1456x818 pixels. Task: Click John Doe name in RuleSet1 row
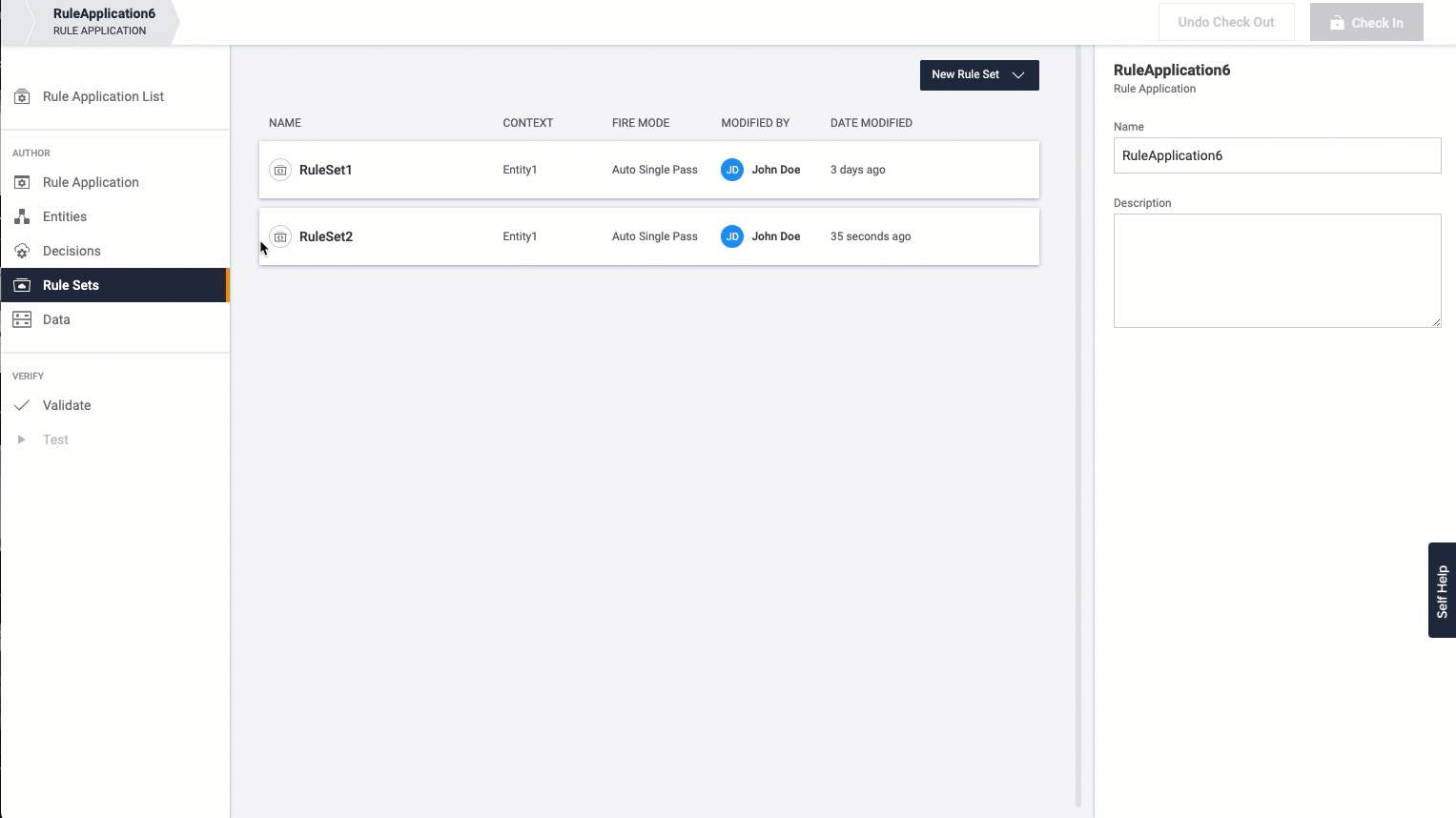point(776,170)
